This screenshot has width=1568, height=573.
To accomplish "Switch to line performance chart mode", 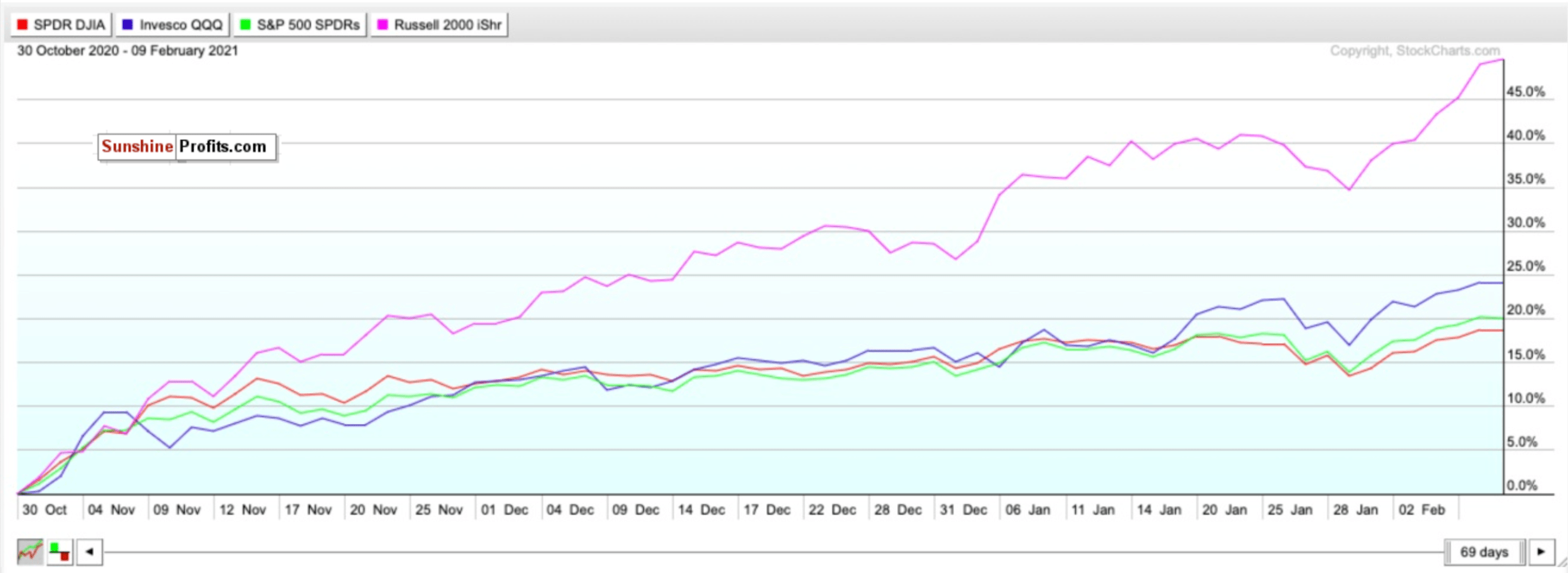I will tap(29, 552).
